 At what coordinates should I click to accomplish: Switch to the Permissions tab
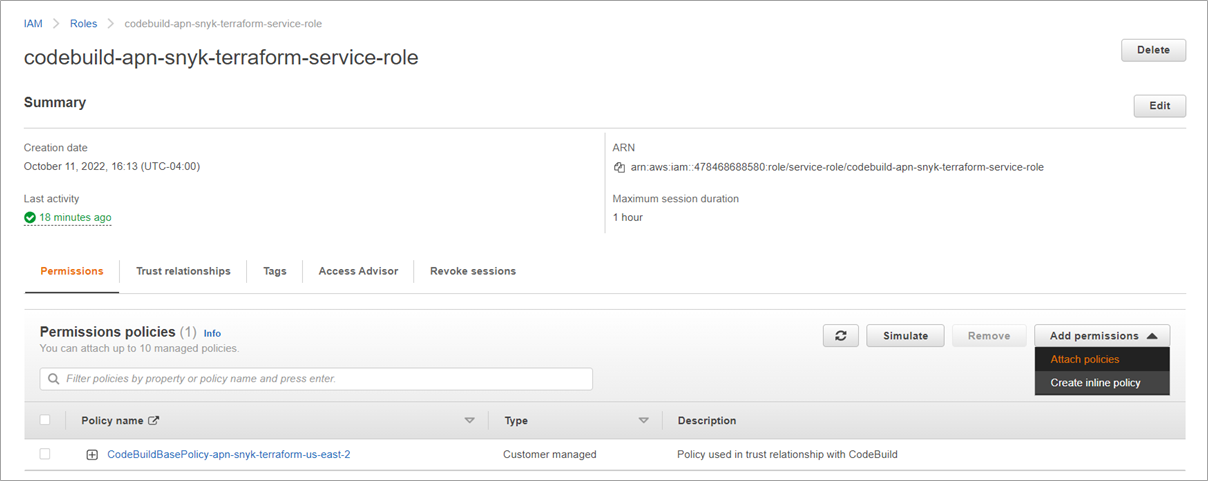[x=72, y=271]
